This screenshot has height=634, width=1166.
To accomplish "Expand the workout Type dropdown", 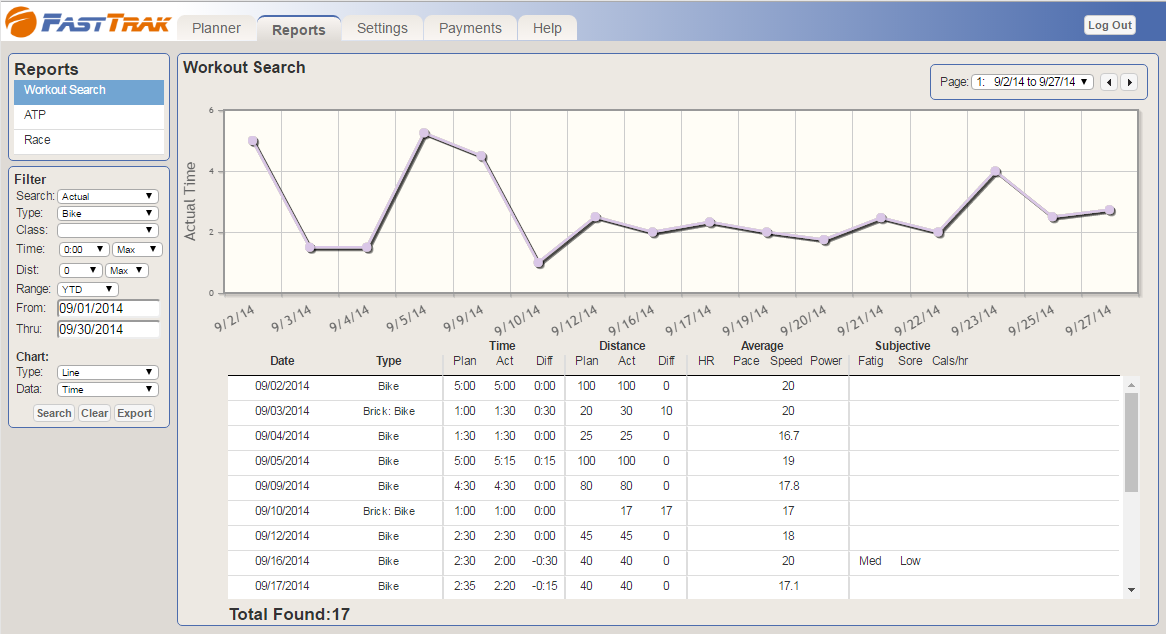I will [108, 214].
